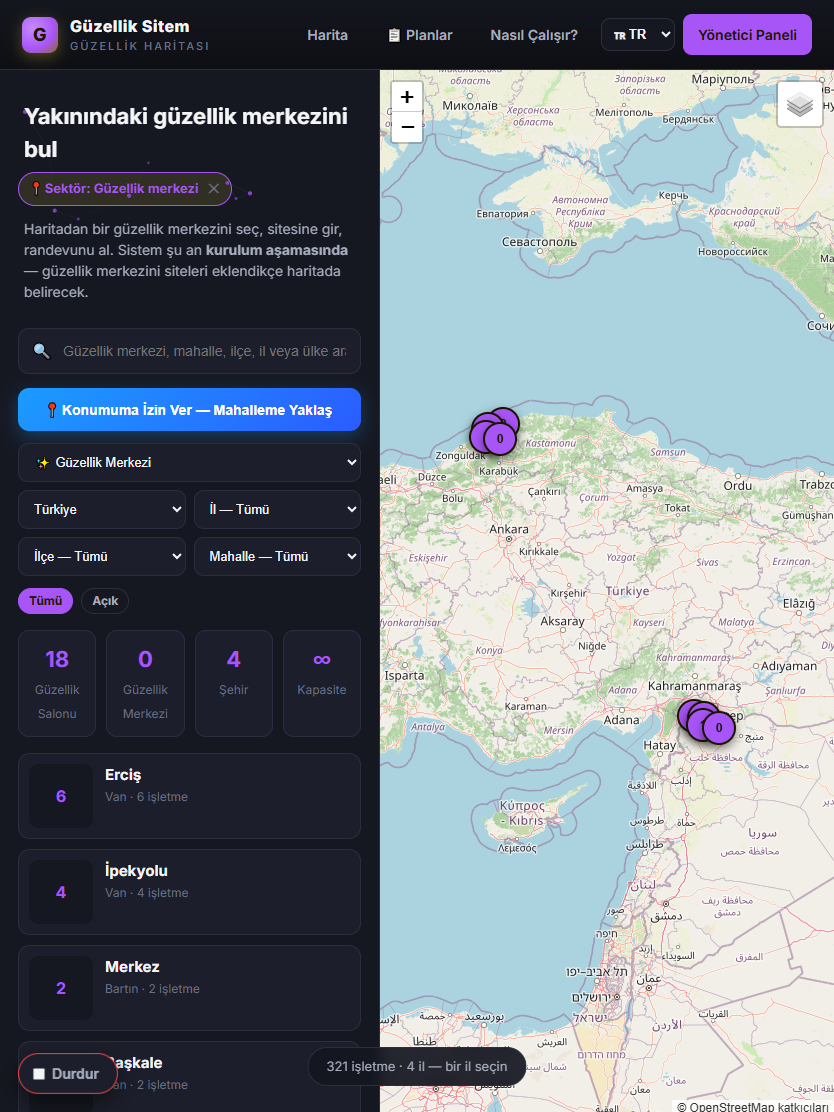Click the purple 0 marker near Hatay
Viewport: 834px width, 1112px height.
pyautogui.click(x=719, y=728)
